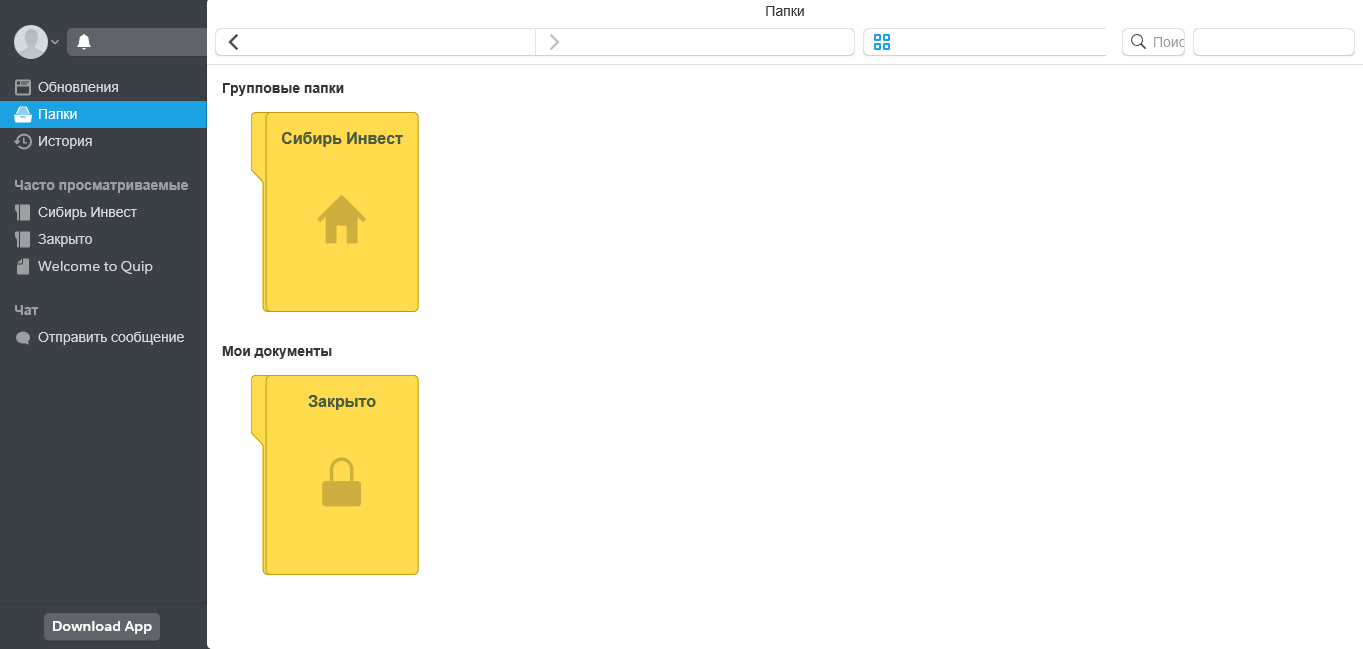Click Отправить сообщение in chat section
This screenshot has height=649, width=1363.
[103, 337]
